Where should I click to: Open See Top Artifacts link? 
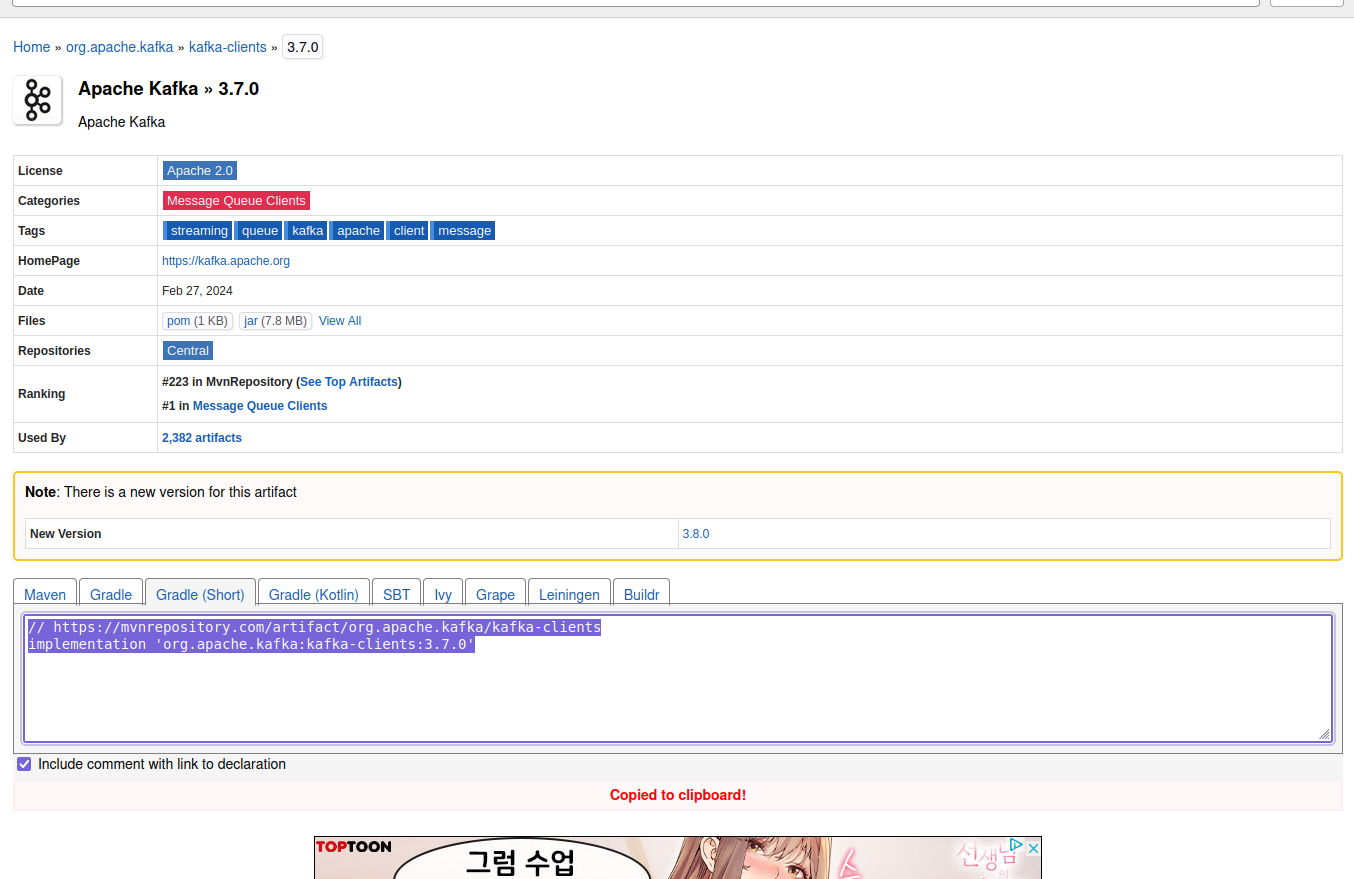[349, 382]
